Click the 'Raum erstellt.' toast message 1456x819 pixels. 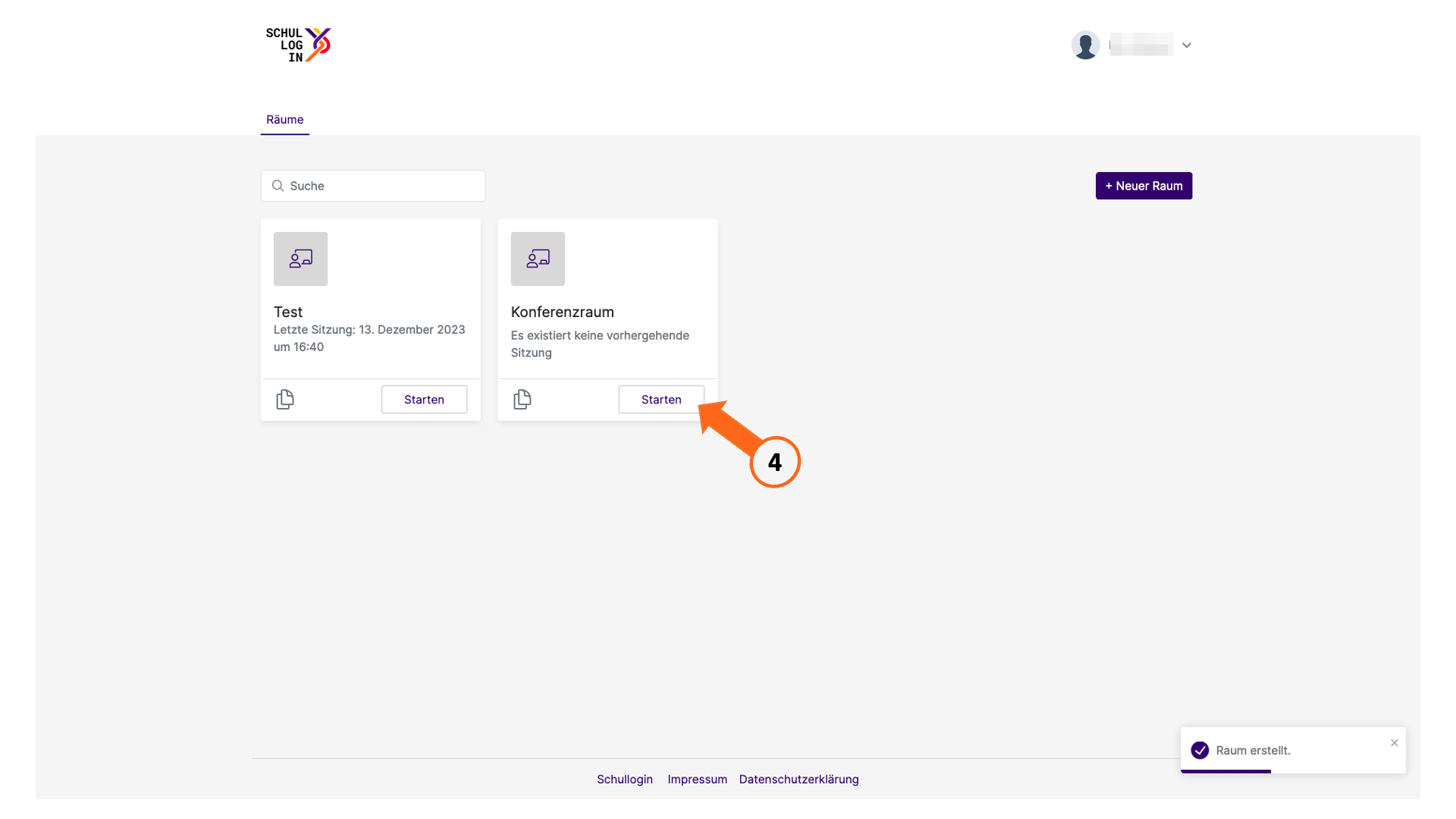pyautogui.click(x=1253, y=750)
